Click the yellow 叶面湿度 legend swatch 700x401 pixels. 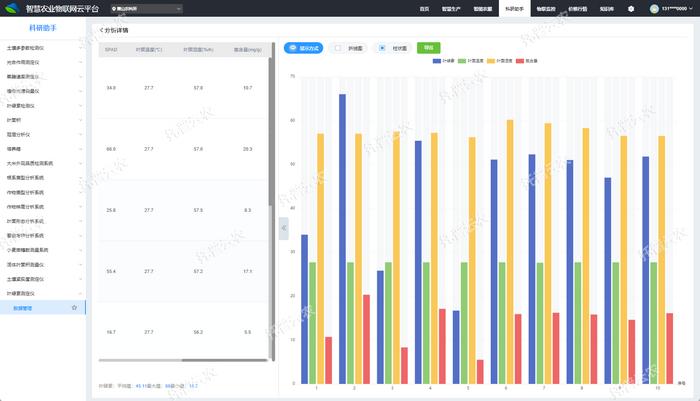tap(493, 60)
